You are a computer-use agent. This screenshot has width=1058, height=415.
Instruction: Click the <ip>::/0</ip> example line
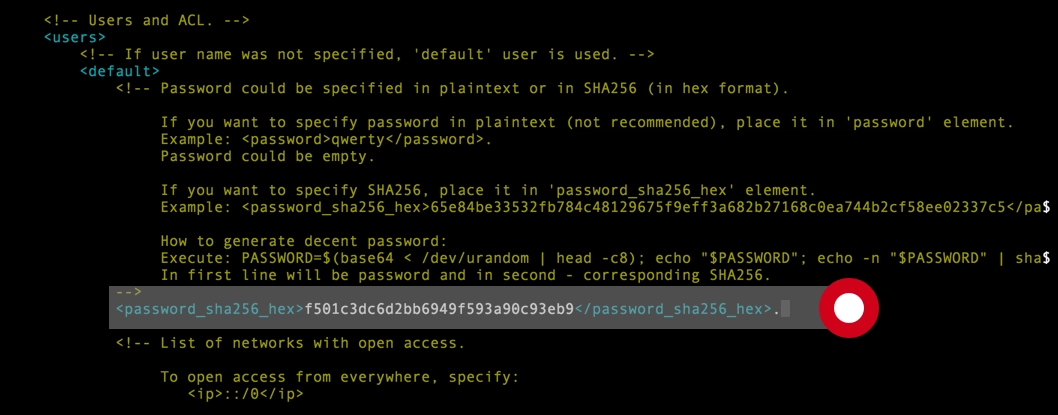tap(246, 393)
